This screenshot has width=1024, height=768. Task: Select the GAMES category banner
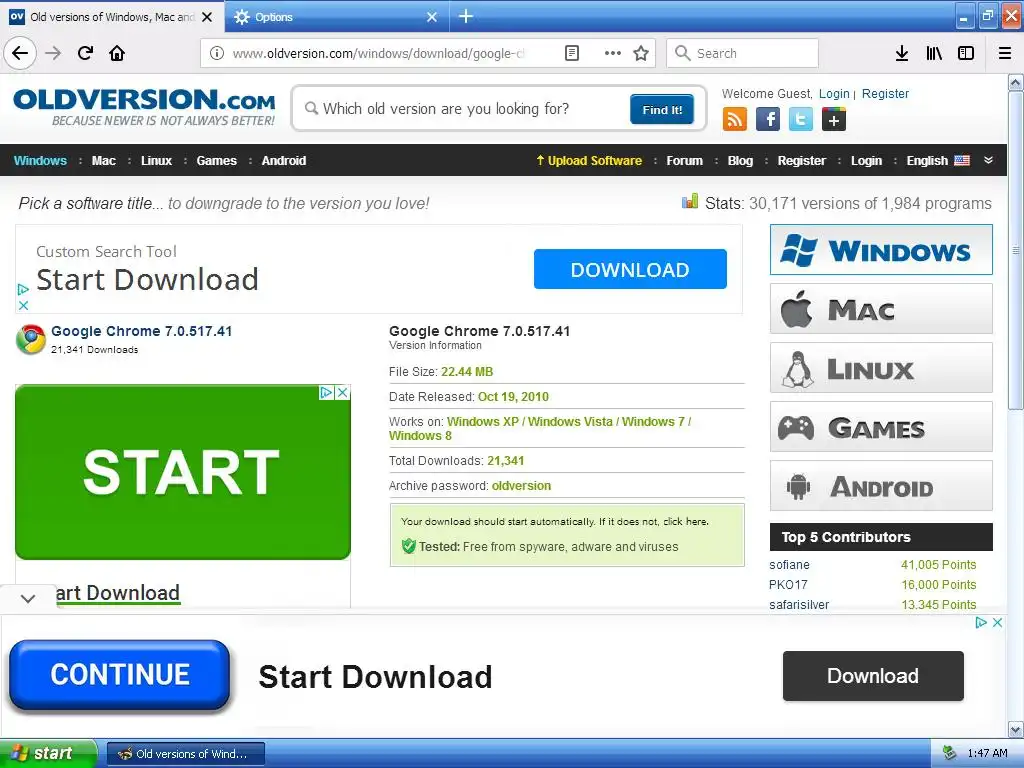881,427
